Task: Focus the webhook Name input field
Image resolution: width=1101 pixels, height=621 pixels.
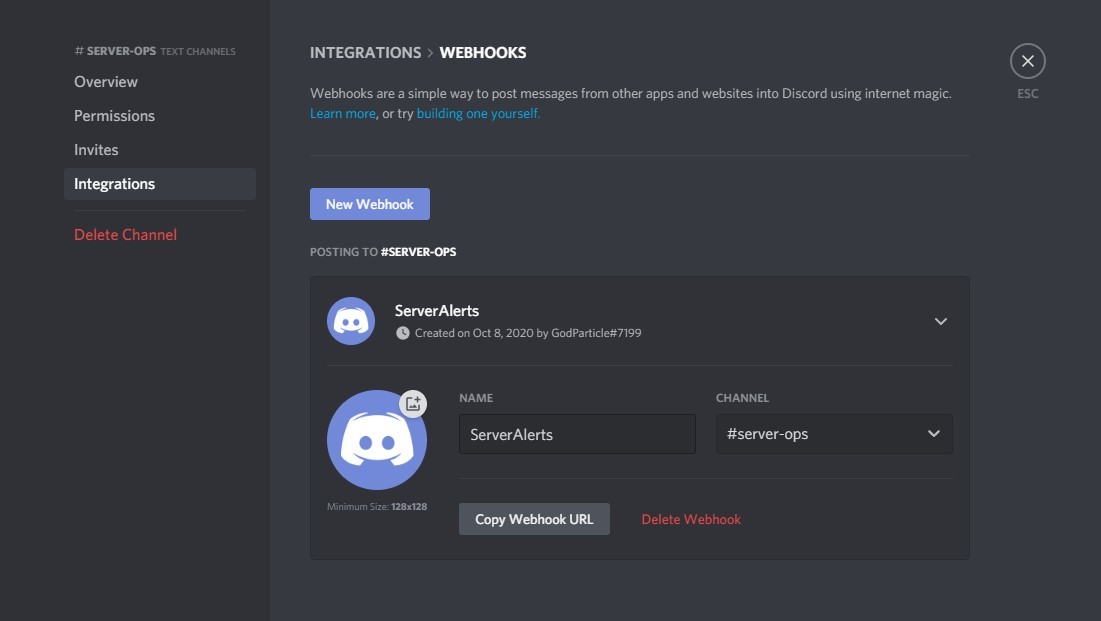Action: coord(577,435)
